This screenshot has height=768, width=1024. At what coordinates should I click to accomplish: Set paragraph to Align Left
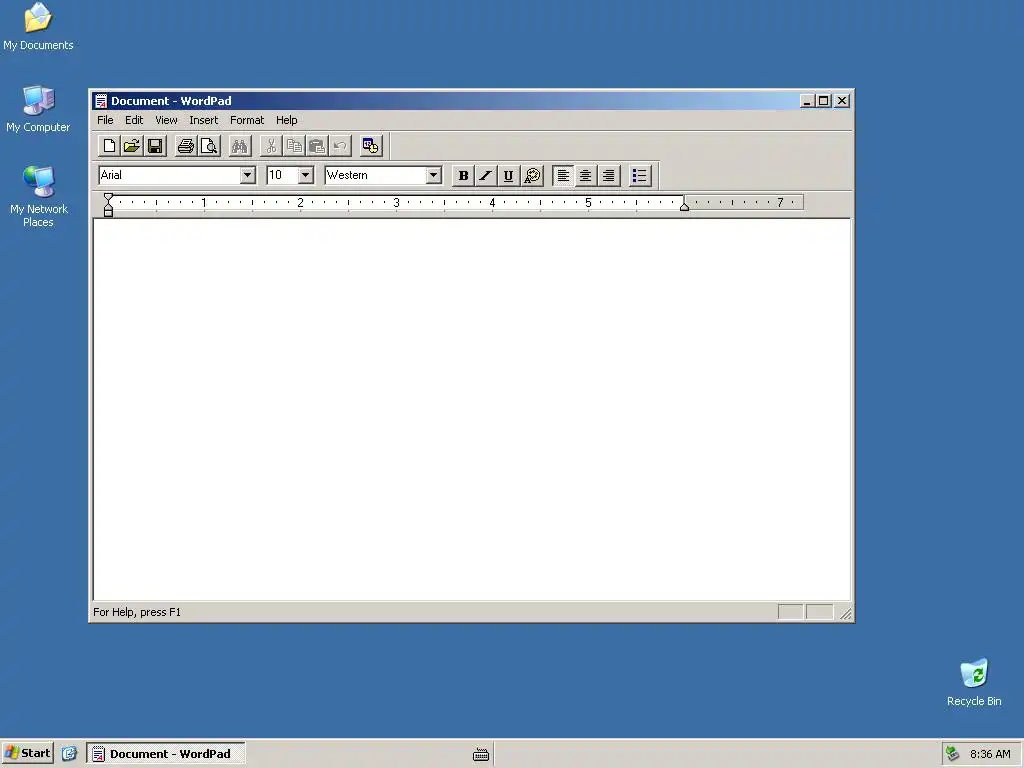563,176
